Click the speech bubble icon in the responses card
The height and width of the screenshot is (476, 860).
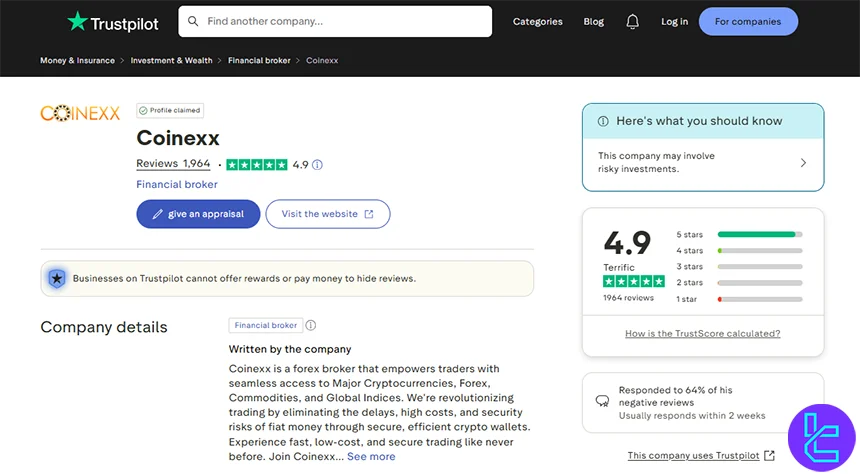(x=602, y=401)
